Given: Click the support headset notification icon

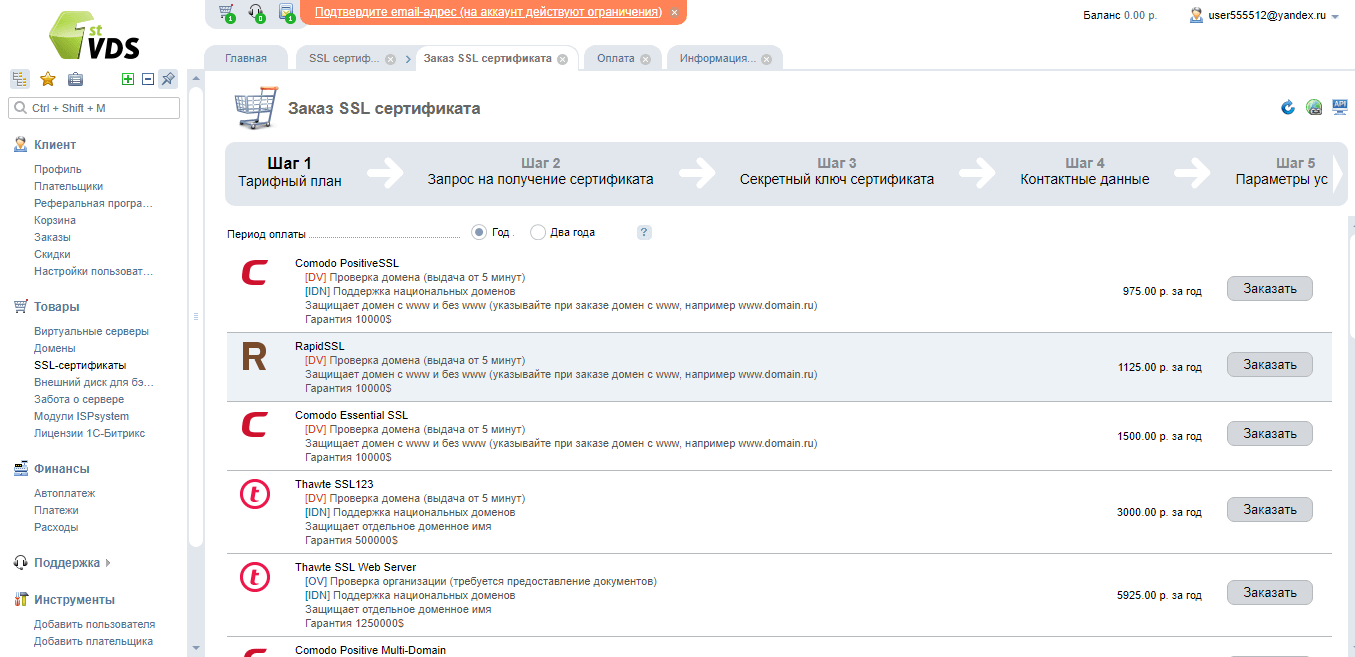Looking at the screenshot, I should coord(256,13).
